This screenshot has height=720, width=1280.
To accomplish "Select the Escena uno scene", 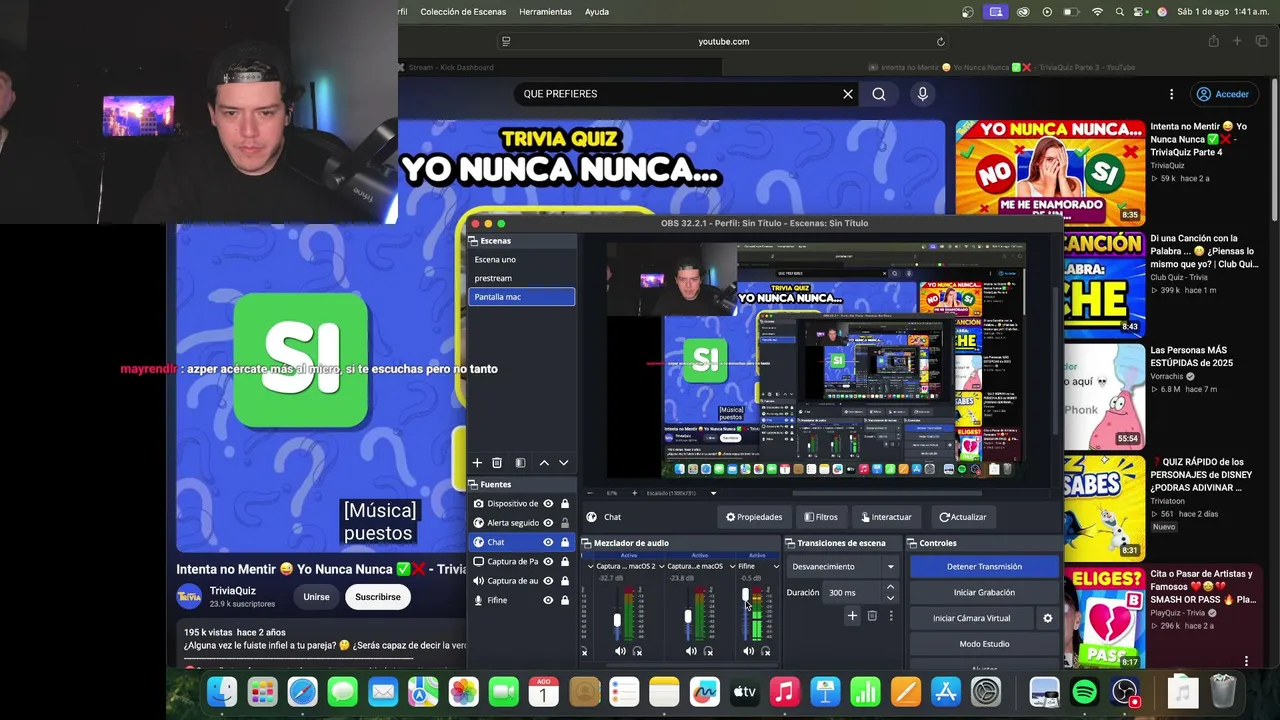I will coord(521,259).
